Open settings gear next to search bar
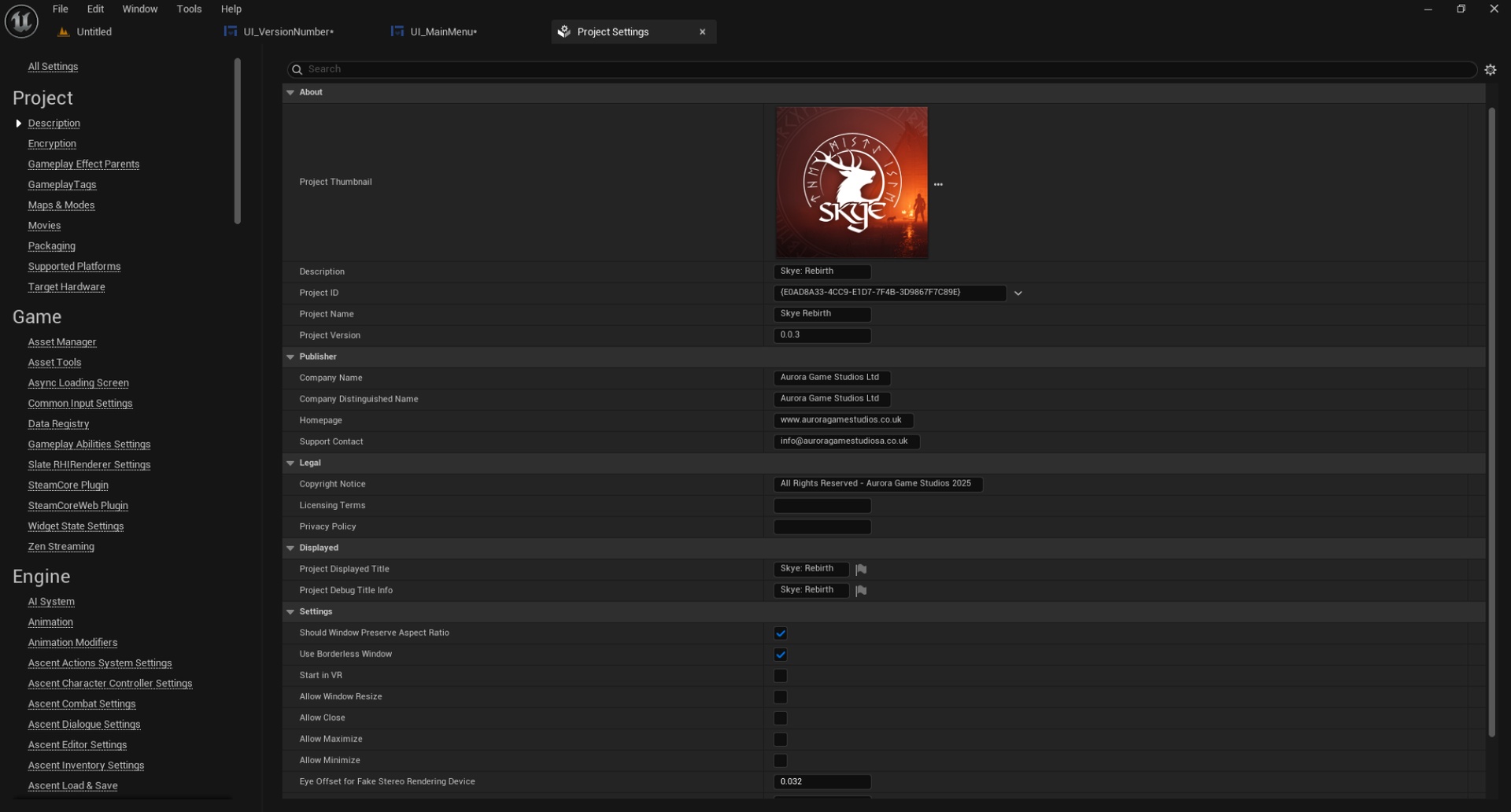The width and height of the screenshot is (1511, 812). click(x=1490, y=69)
